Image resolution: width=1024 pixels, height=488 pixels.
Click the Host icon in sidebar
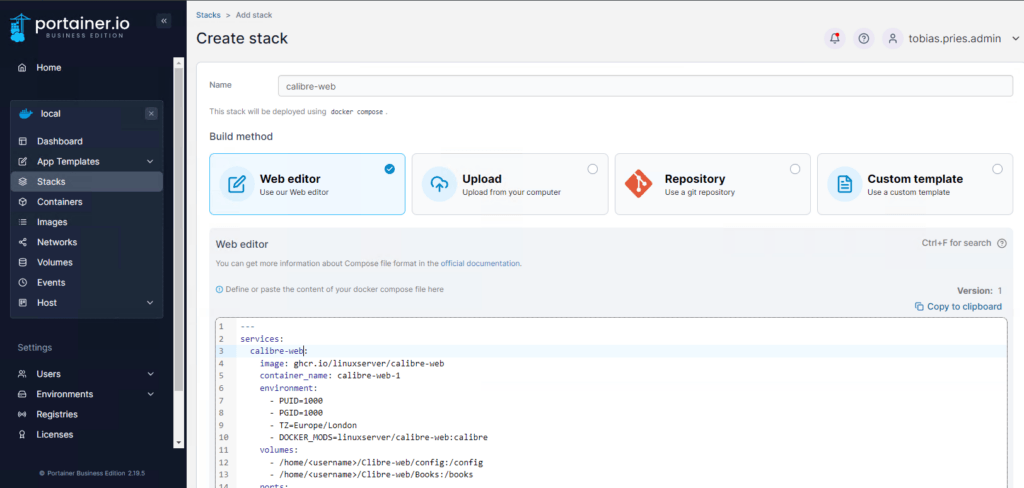[x=23, y=303]
